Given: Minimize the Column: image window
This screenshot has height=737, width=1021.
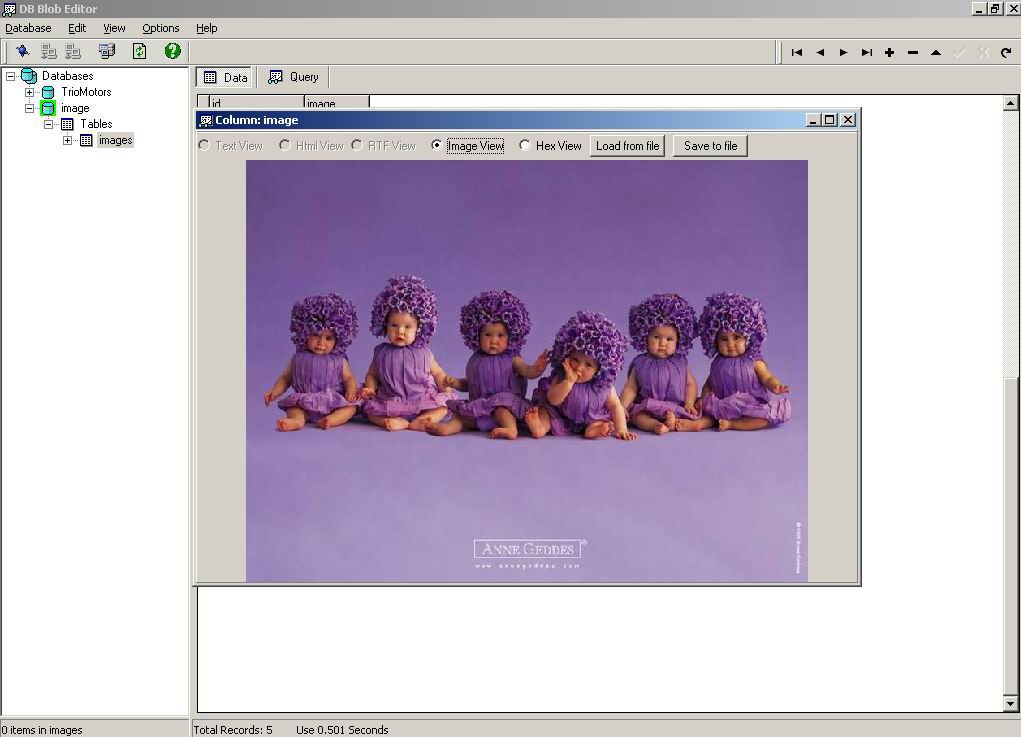Looking at the screenshot, I should 813,120.
